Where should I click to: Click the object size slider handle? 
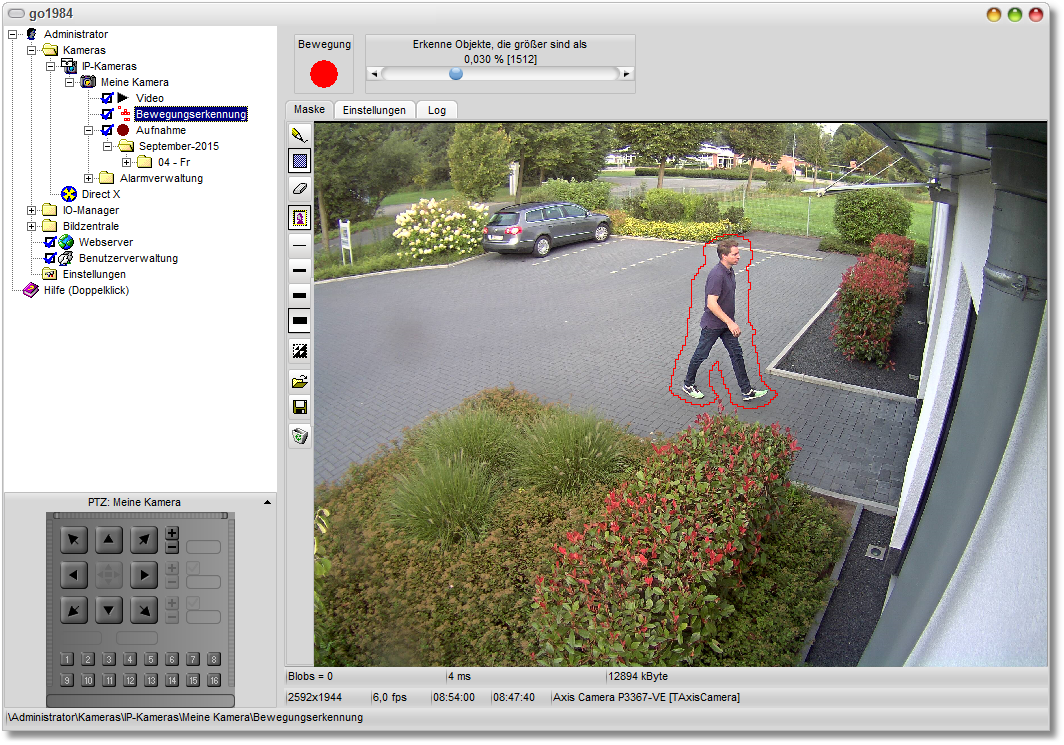[x=456, y=73]
